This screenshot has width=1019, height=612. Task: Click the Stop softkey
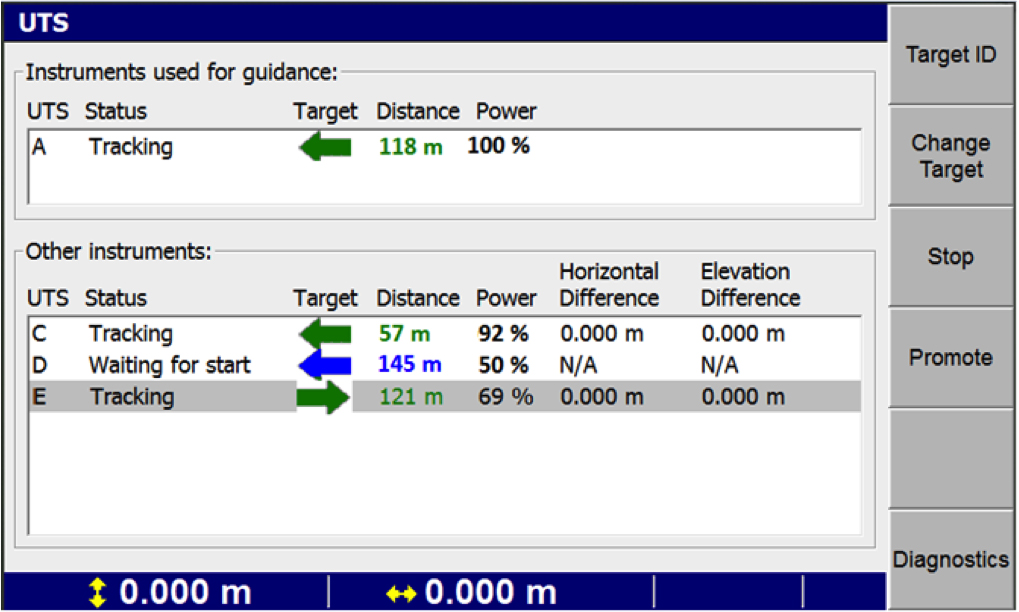tap(951, 257)
